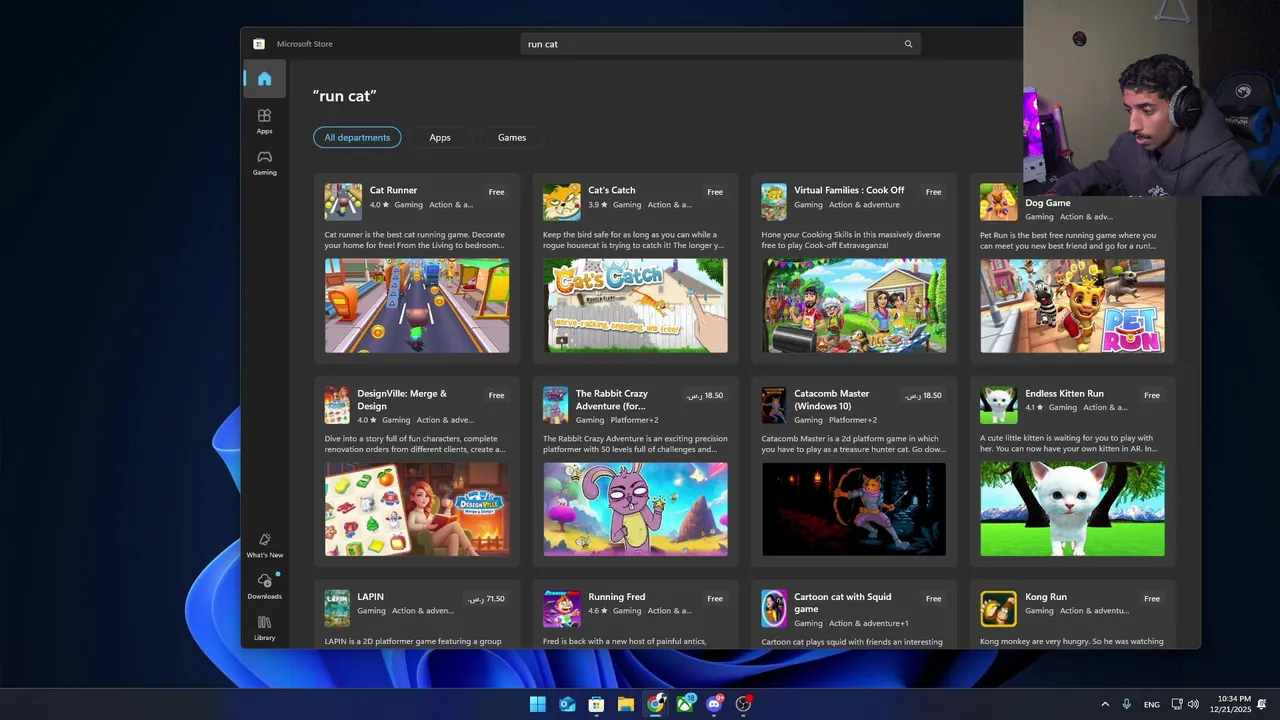Image resolution: width=1280 pixels, height=720 pixels.
Task: Click Free button for Cartoon cat Squid game
Action: 933,599
